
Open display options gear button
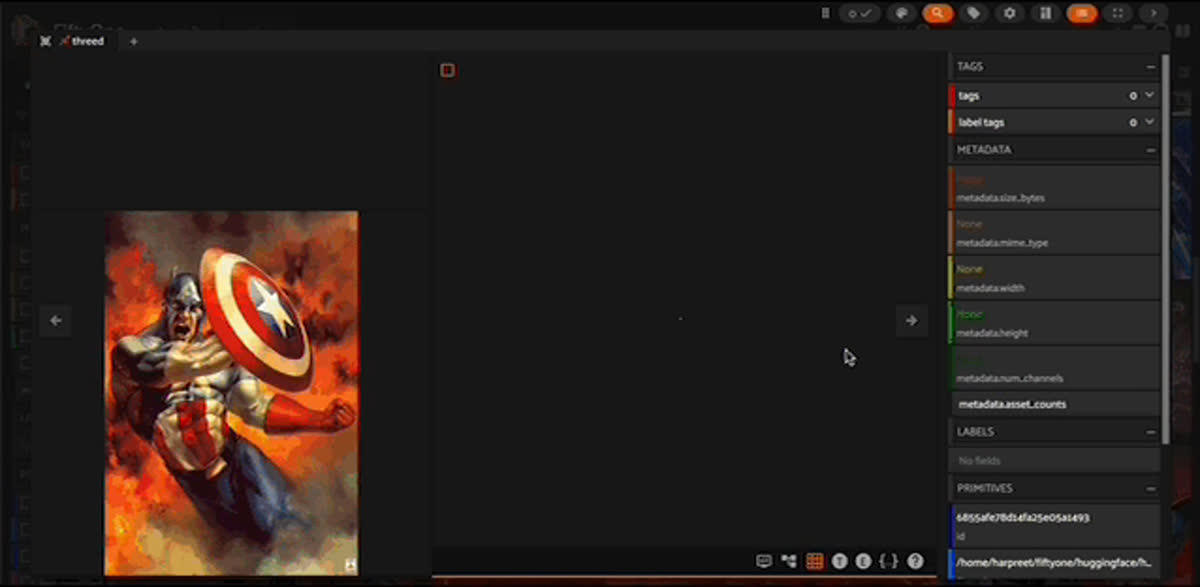pos(1009,13)
